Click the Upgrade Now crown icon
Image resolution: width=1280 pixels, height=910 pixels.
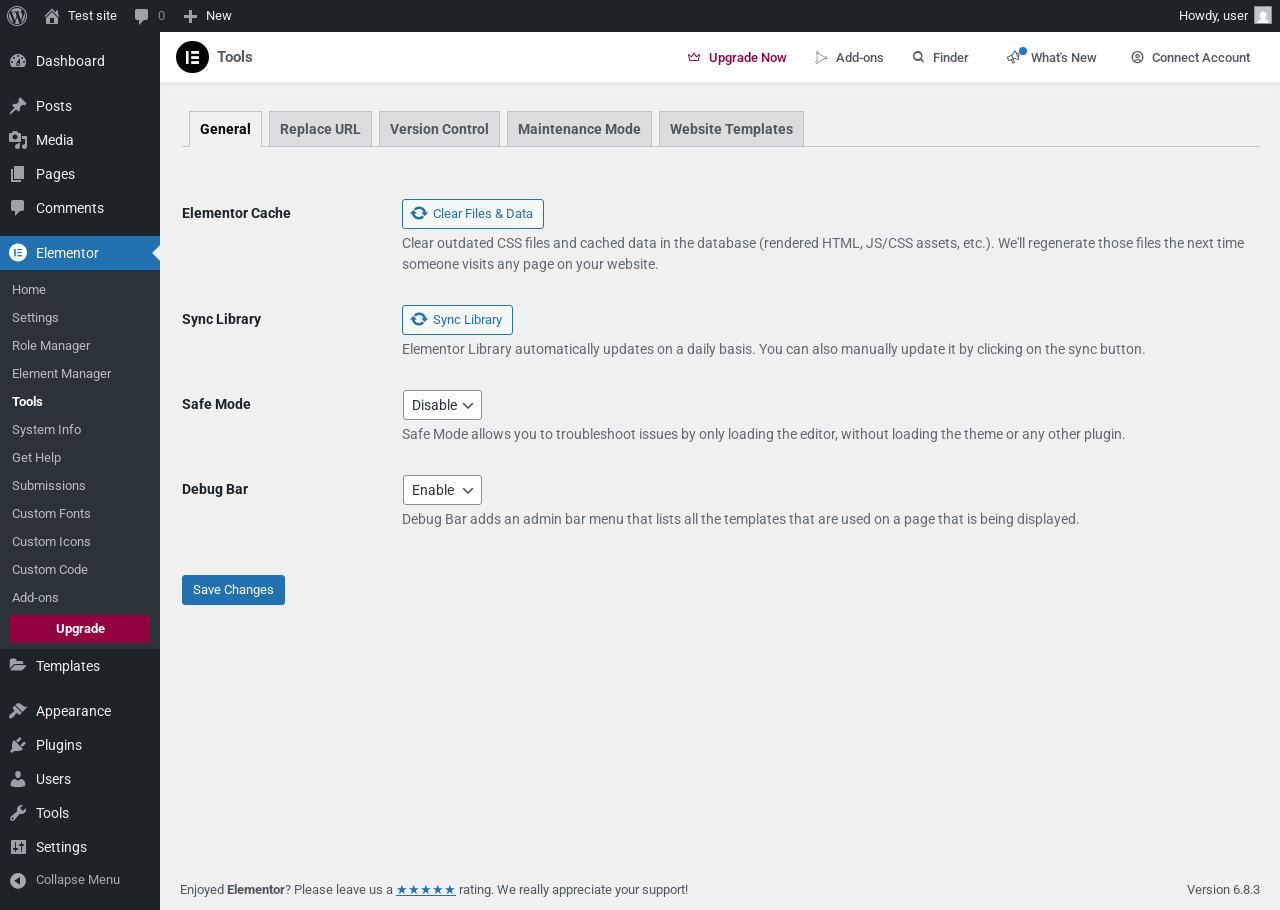[694, 57]
